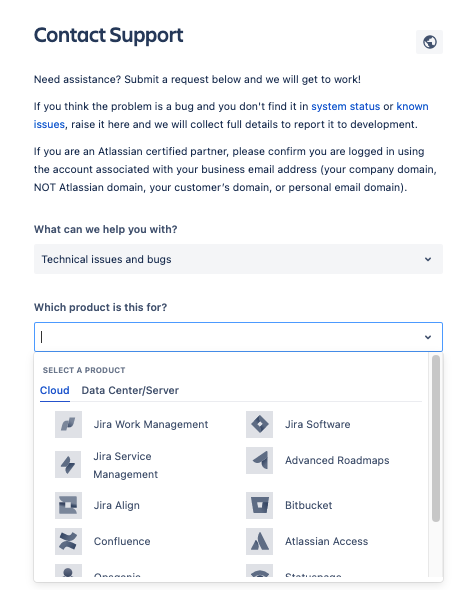Select the Bitbucket text option

point(309,505)
